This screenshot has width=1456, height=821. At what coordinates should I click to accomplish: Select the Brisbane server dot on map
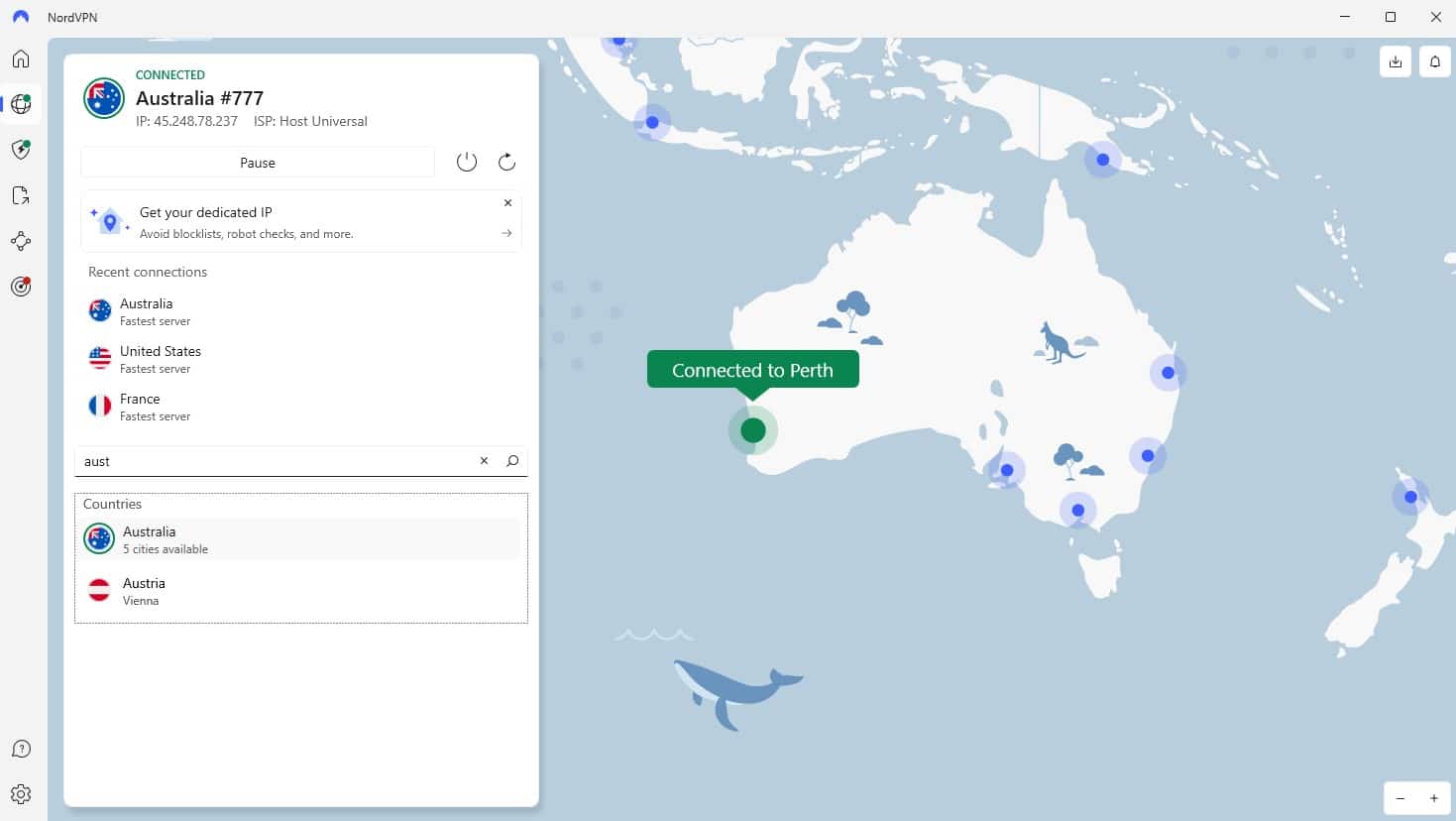tap(1168, 373)
